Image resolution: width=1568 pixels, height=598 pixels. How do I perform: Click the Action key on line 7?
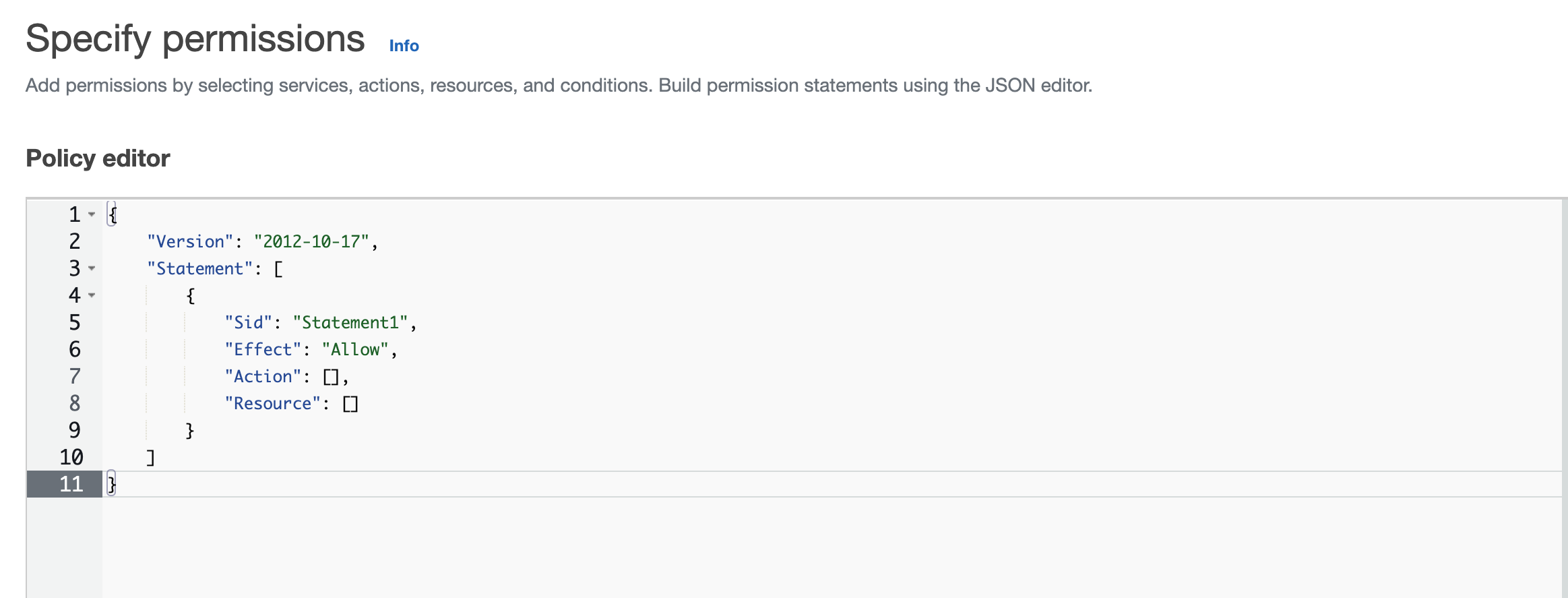263,376
